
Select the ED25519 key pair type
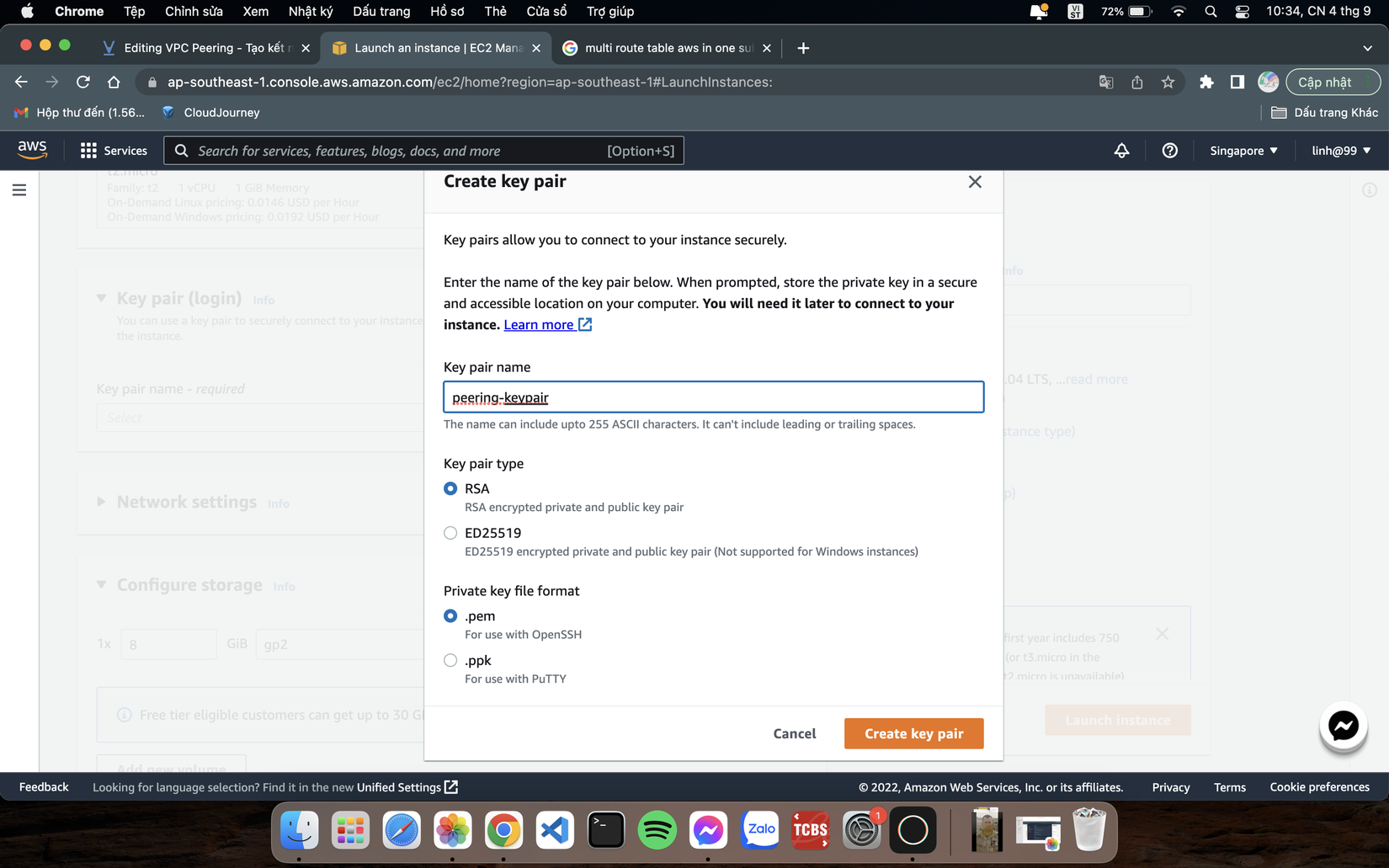click(450, 533)
